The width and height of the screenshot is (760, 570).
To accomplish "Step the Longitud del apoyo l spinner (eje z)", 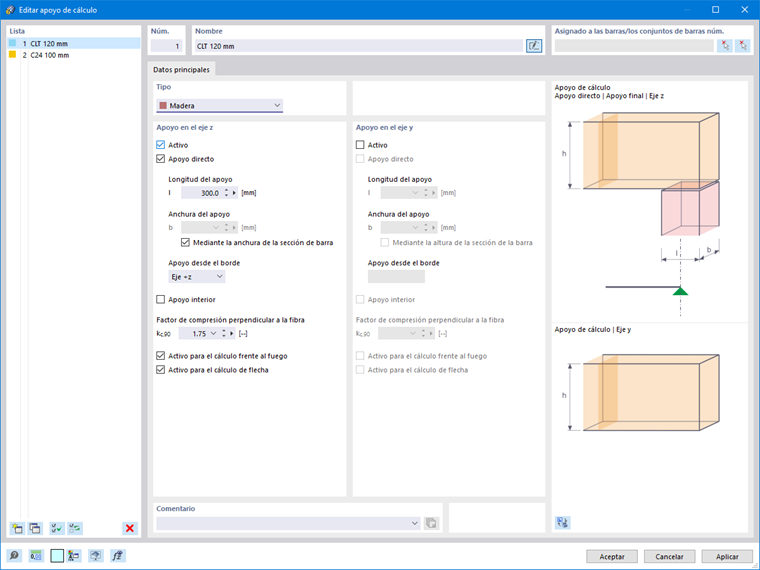I will 226,193.
